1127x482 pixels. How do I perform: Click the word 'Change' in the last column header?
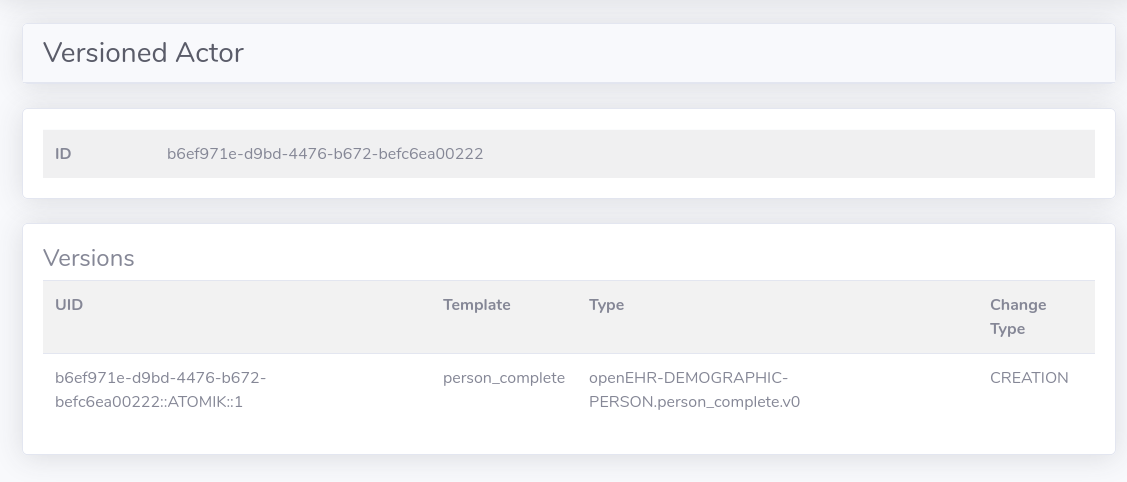[x=1018, y=305]
